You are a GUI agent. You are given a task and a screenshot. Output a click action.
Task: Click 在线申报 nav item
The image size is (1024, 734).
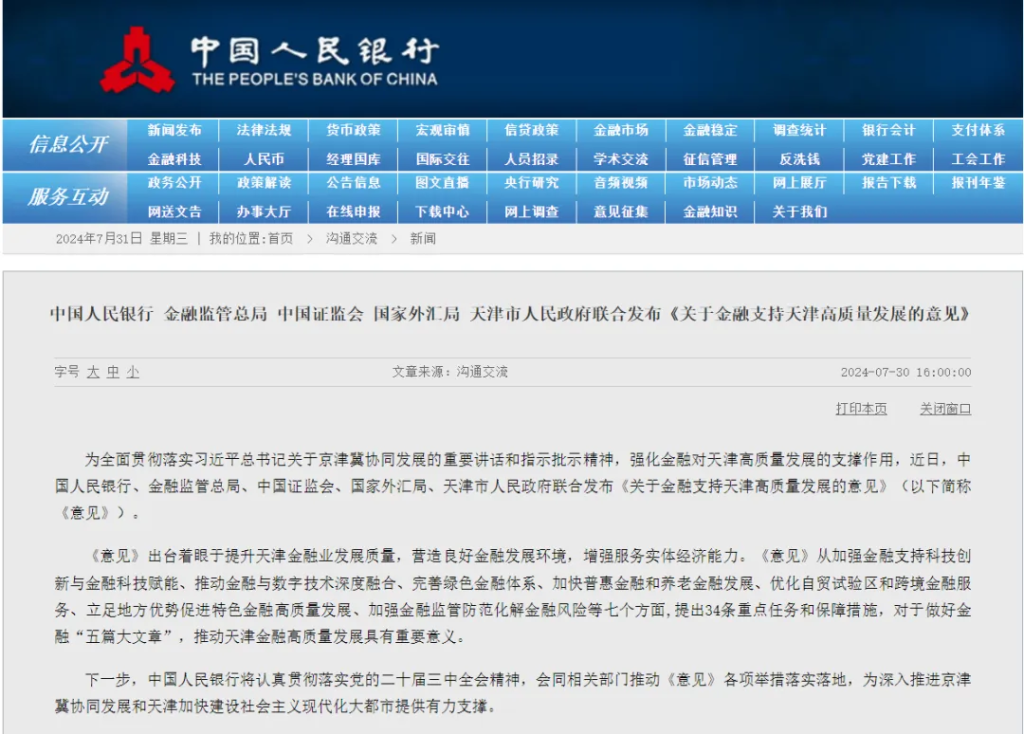[353, 212]
